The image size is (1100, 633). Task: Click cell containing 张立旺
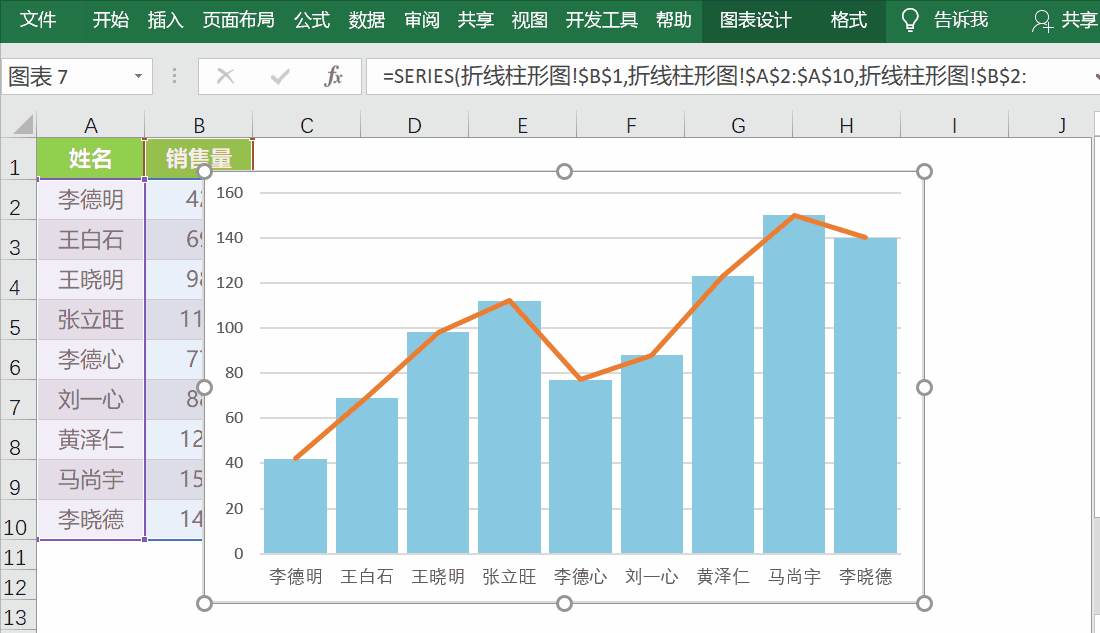point(90,319)
